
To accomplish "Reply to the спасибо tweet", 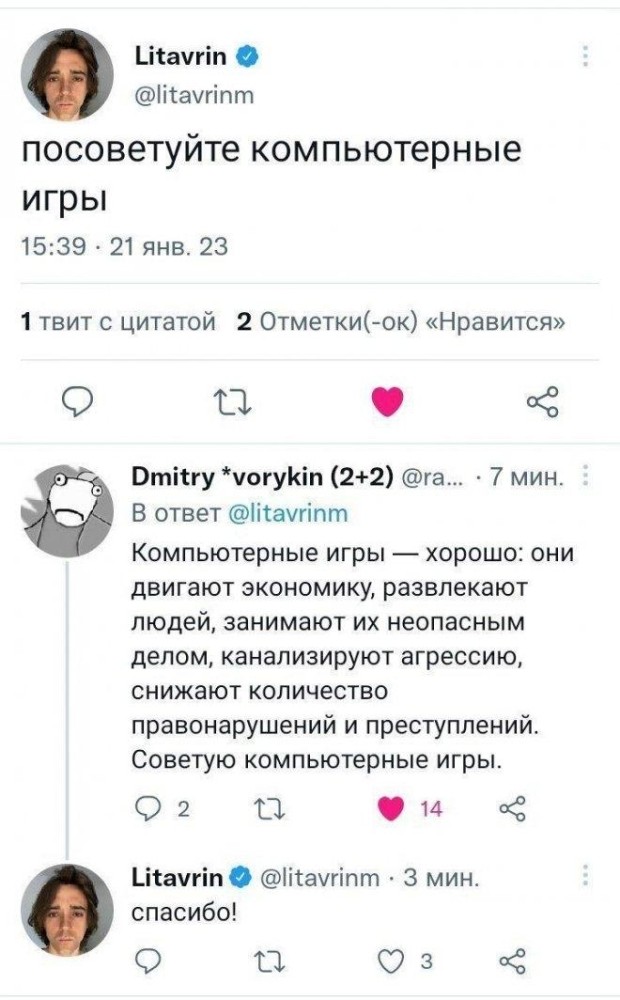I will tap(146, 961).
